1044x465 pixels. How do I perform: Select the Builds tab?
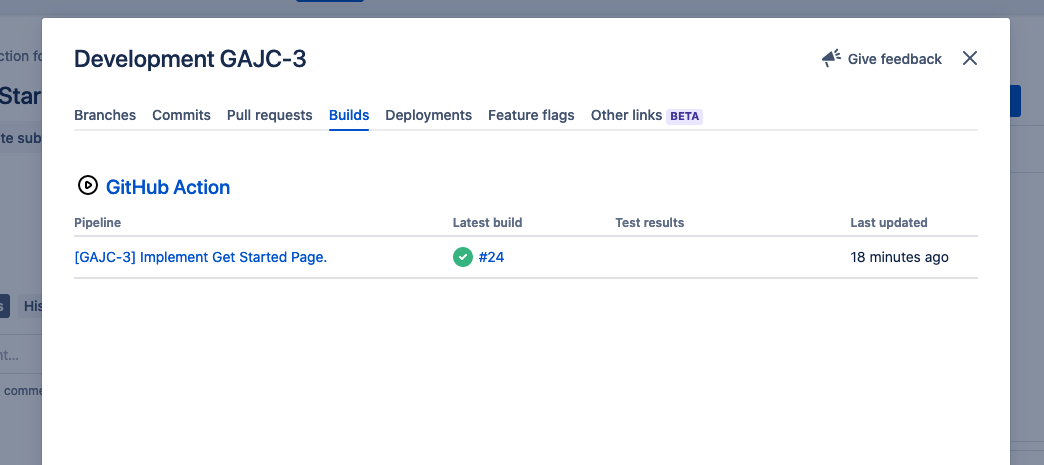(349, 115)
